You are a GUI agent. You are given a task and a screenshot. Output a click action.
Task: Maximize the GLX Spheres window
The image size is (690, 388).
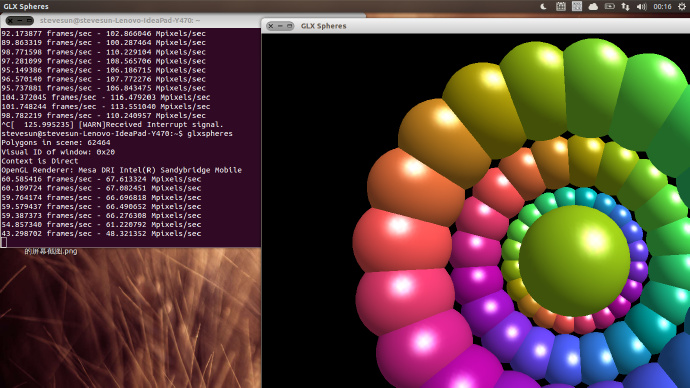(x=289, y=26)
